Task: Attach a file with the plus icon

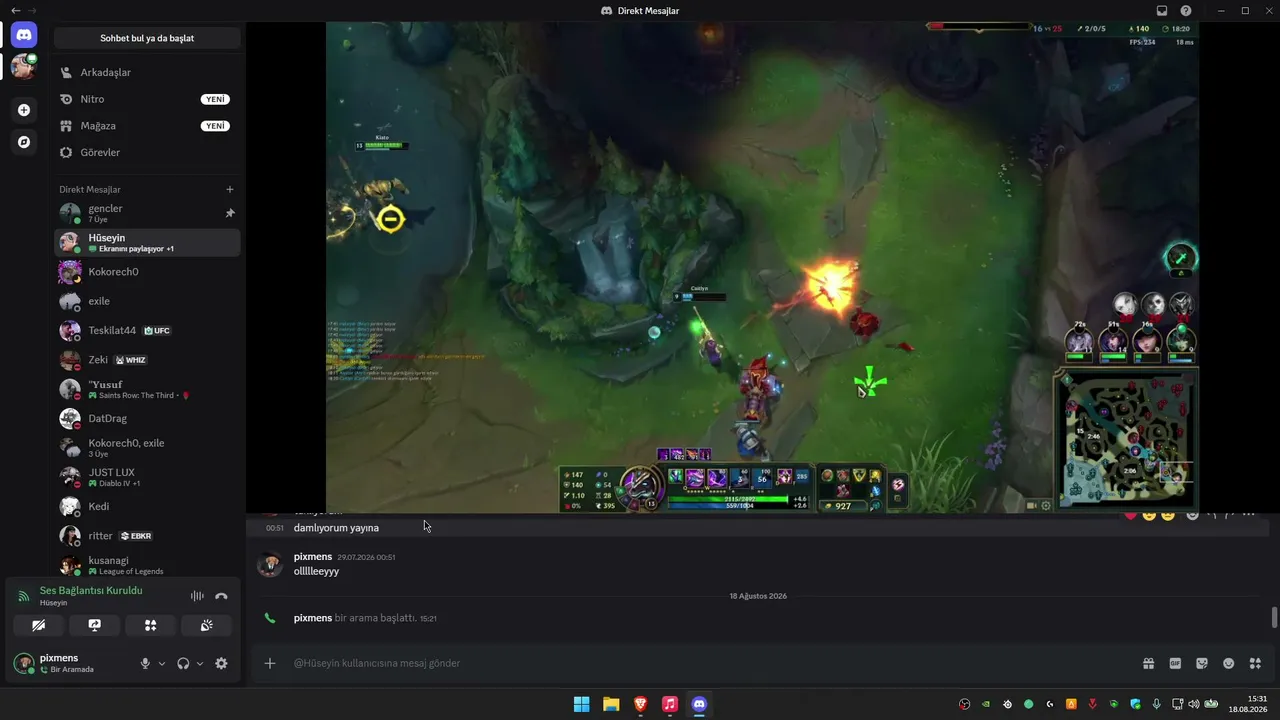Action: [270, 663]
